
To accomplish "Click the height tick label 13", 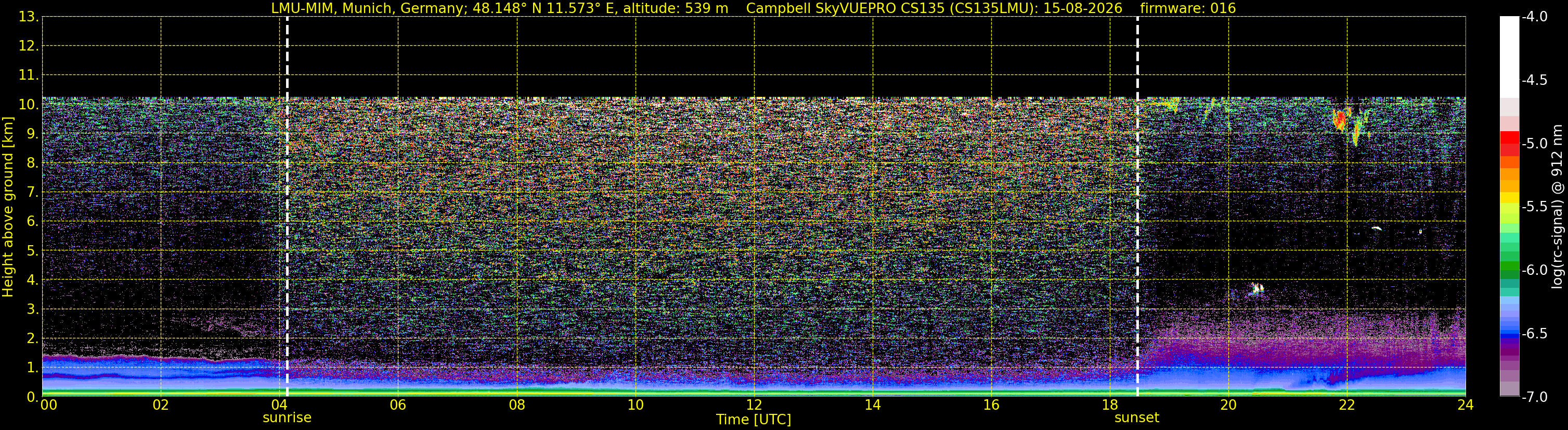I will [x=29, y=17].
